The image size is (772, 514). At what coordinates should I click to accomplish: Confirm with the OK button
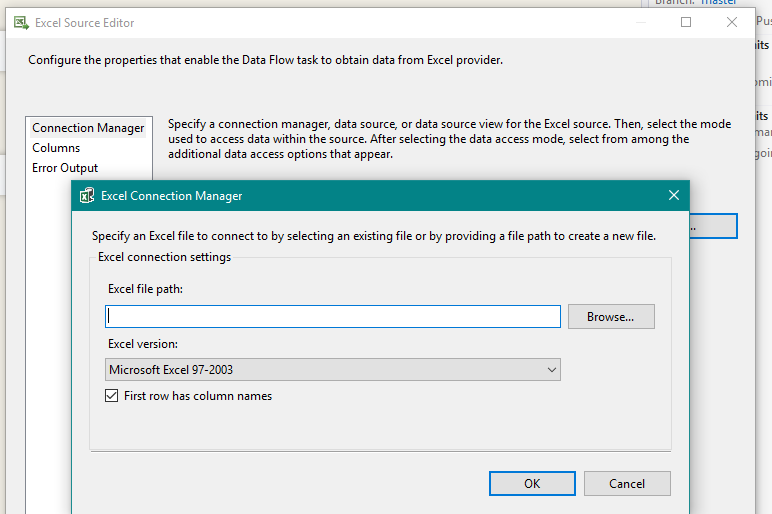pos(532,484)
